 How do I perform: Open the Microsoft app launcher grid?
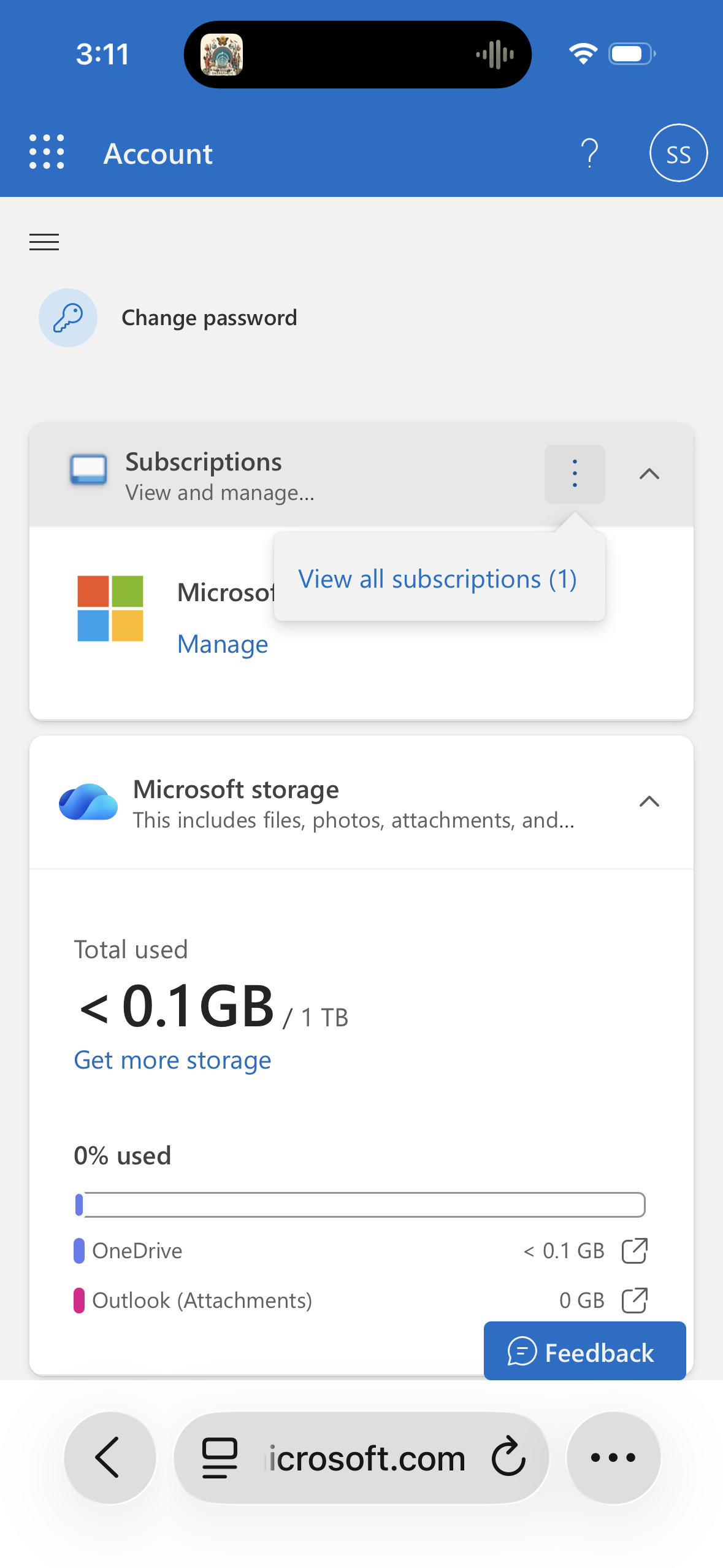tap(47, 152)
